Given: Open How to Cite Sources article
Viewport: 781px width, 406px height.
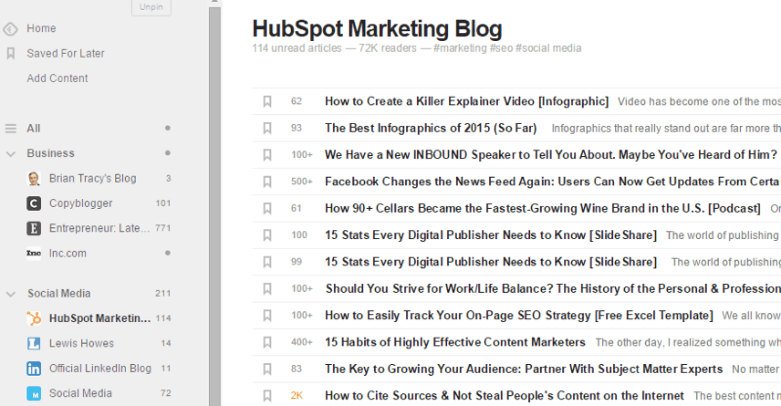Looking at the screenshot, I should coord(505,396).
